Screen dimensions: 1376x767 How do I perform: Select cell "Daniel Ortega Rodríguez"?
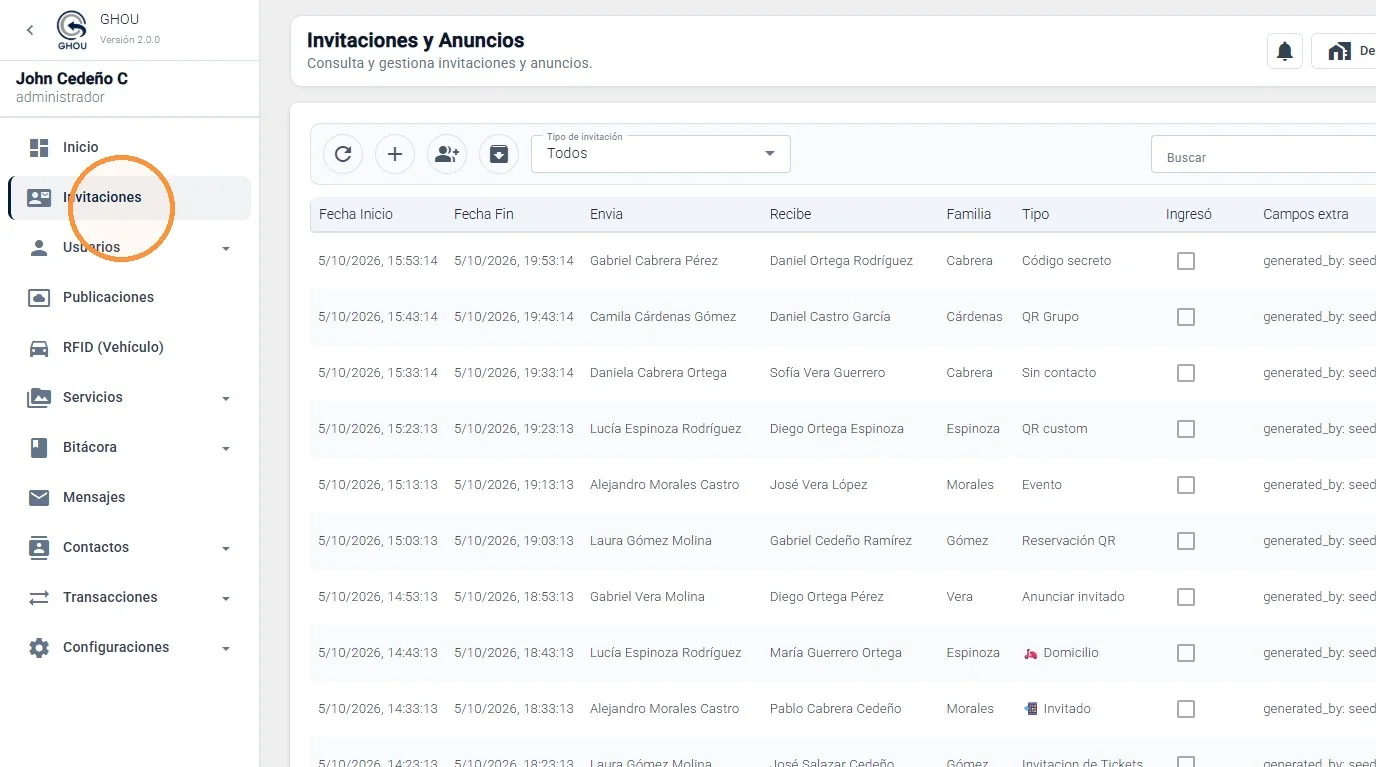point(841,261)
